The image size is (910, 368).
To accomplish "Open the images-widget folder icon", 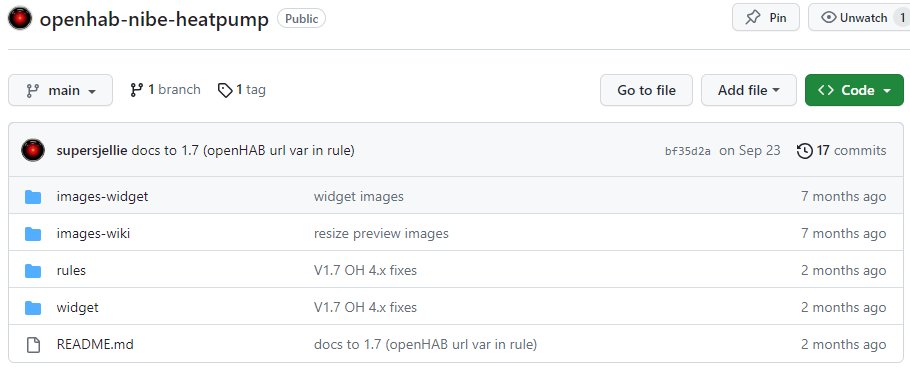I will (x=33, y=197).
